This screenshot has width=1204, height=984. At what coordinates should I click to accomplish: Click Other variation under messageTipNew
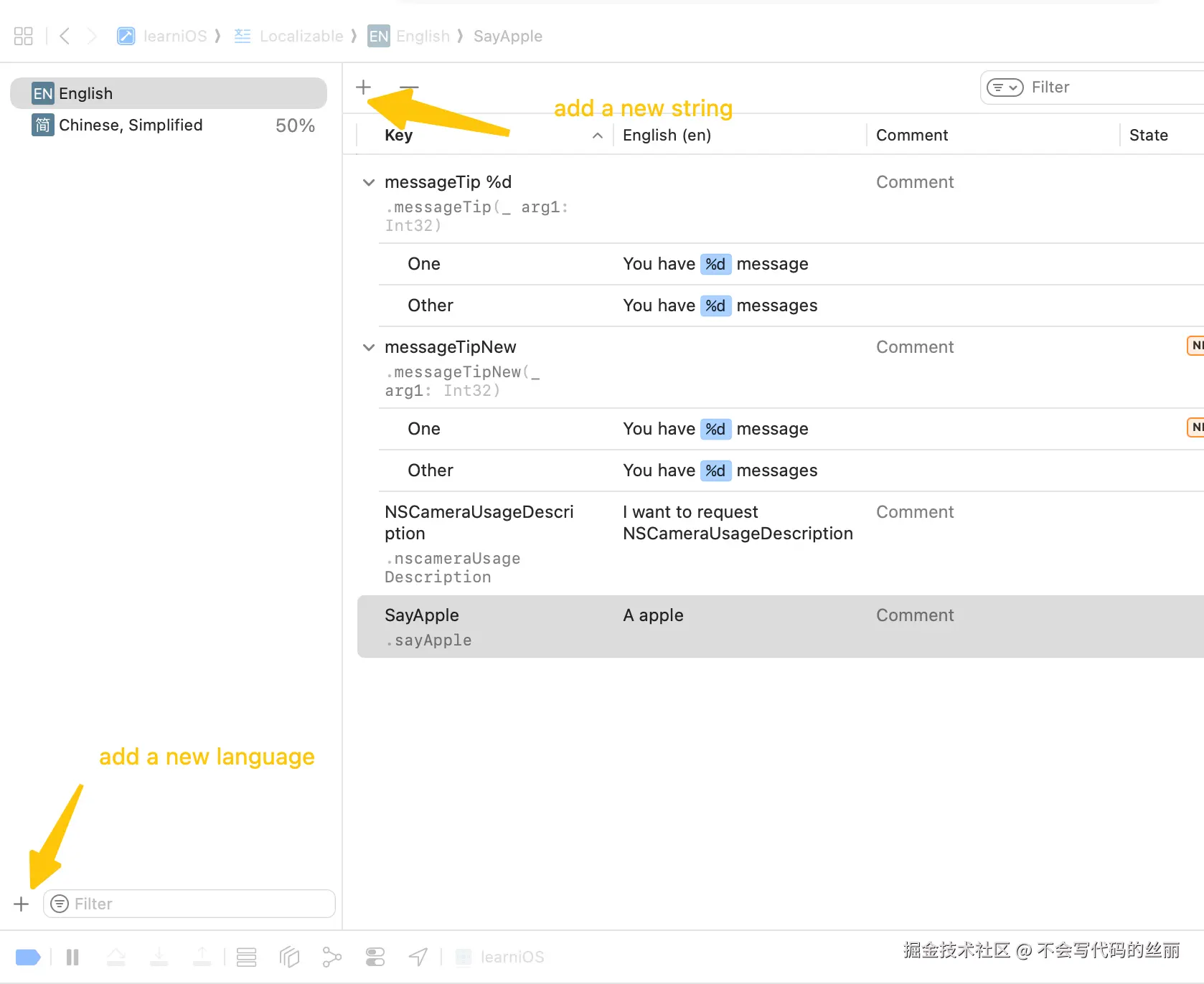click(431, 470)
